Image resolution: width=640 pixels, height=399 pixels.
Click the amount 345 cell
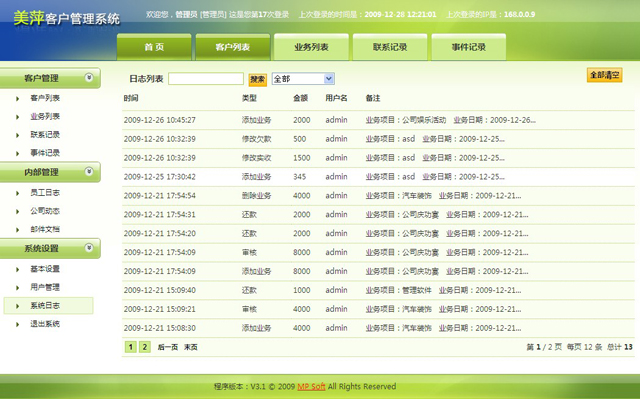(x=300, y=177)
